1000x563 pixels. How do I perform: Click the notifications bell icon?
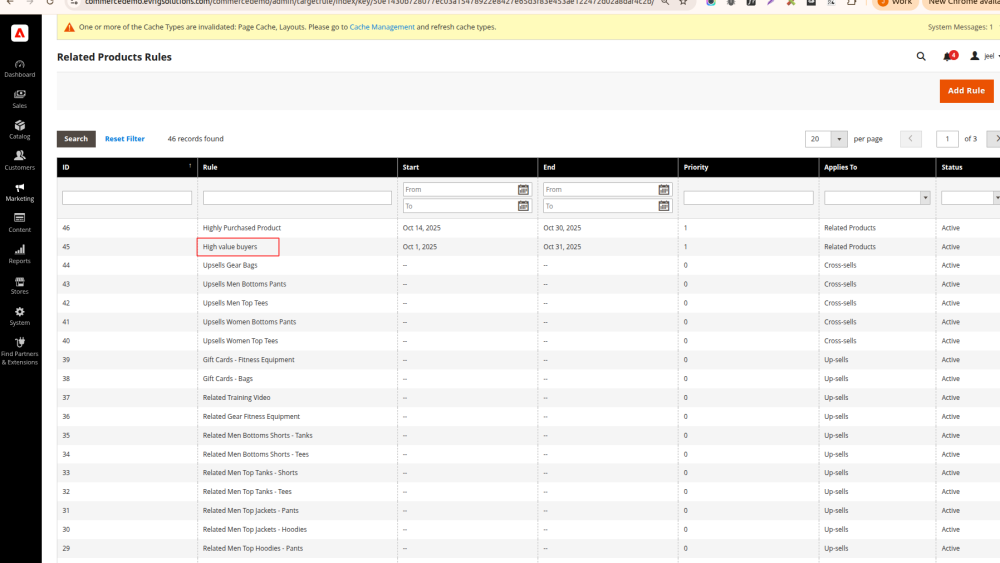948,57
